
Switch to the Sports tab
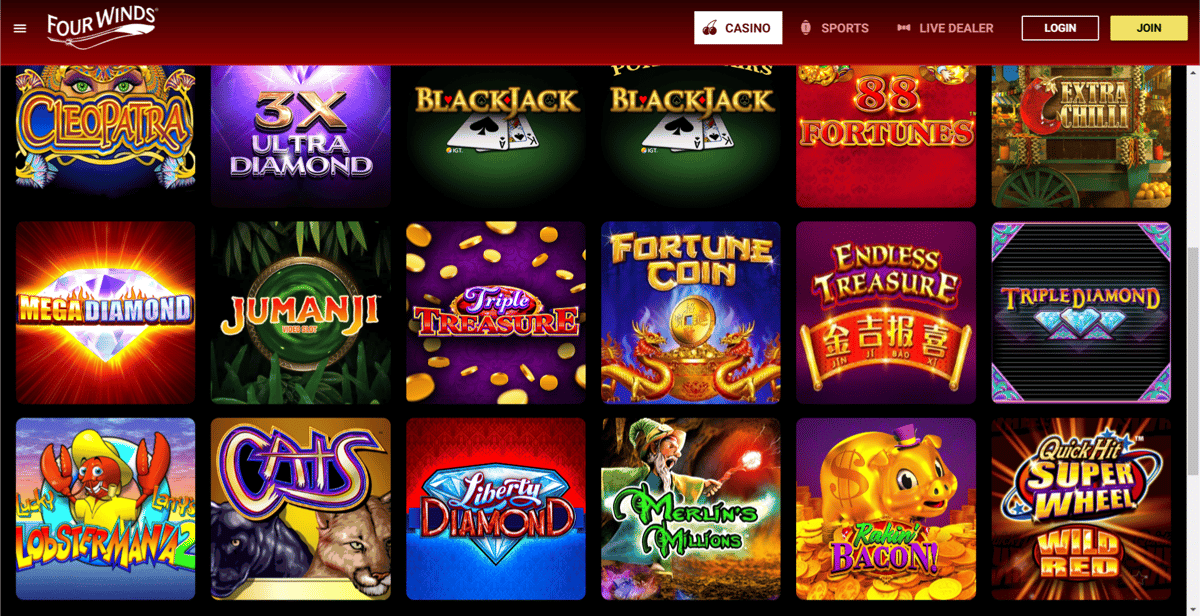pos(834,28)
